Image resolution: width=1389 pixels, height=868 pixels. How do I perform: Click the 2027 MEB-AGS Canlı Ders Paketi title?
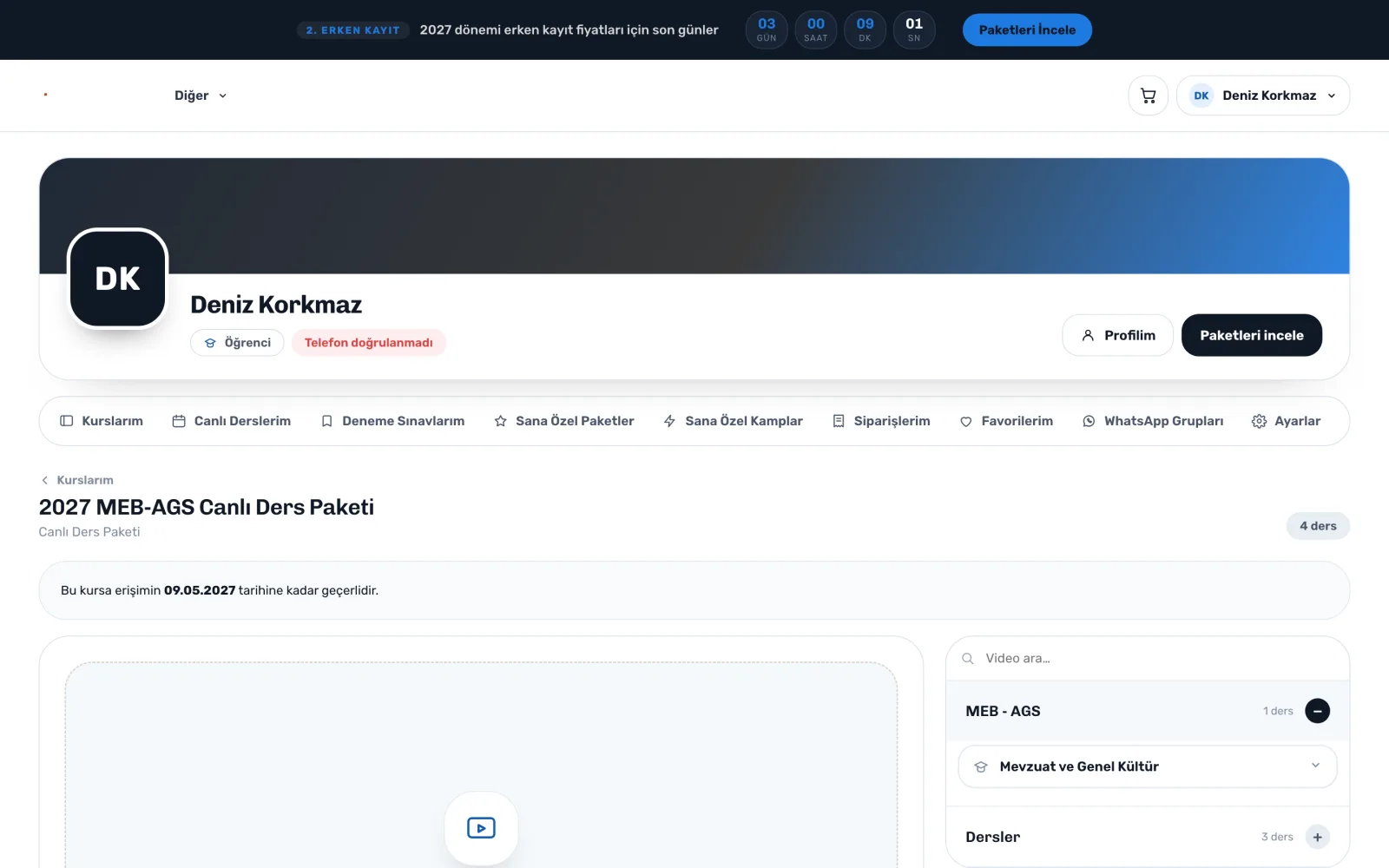tap(207, 507)
